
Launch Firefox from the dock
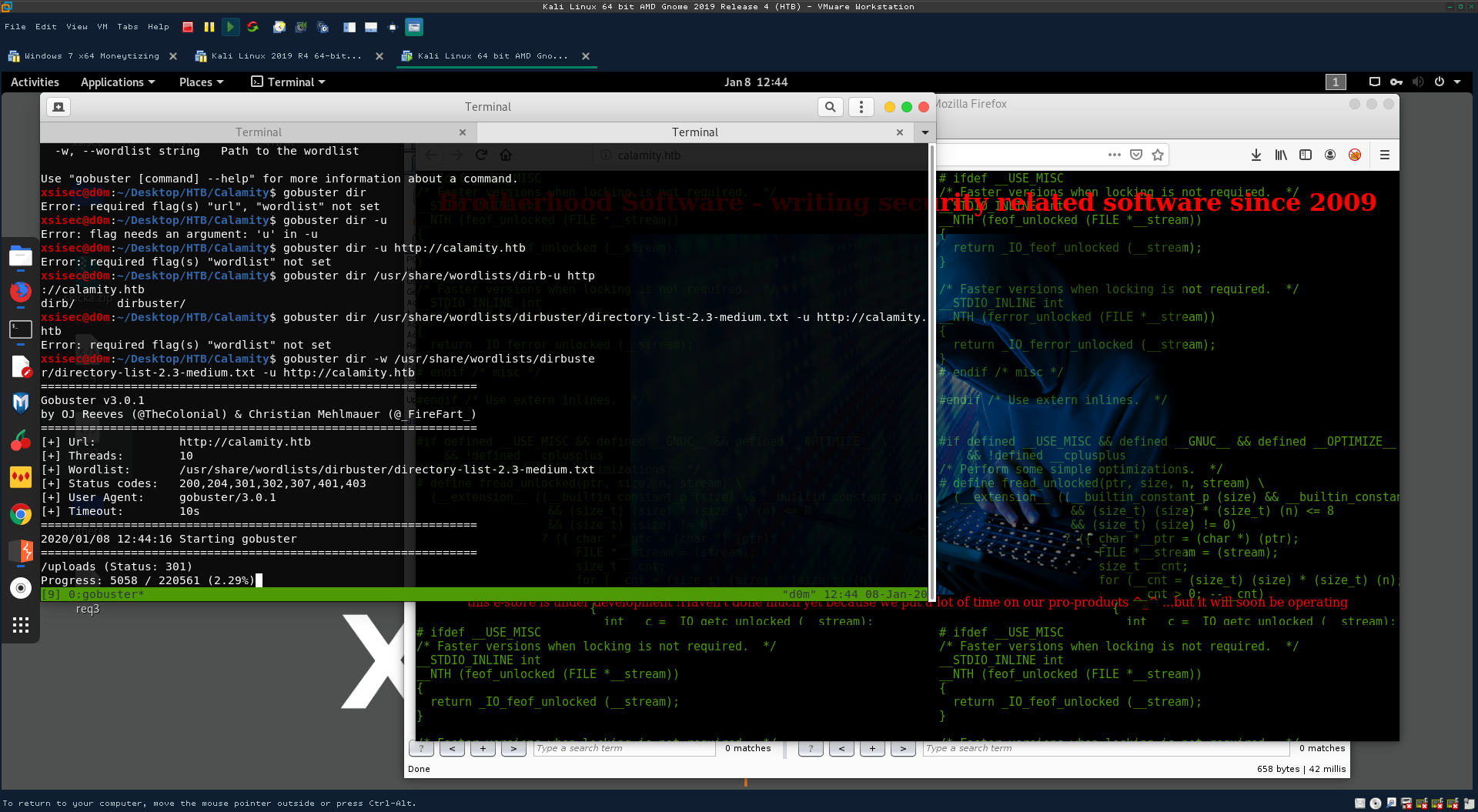pyautogui.click(x=21, y=292)
